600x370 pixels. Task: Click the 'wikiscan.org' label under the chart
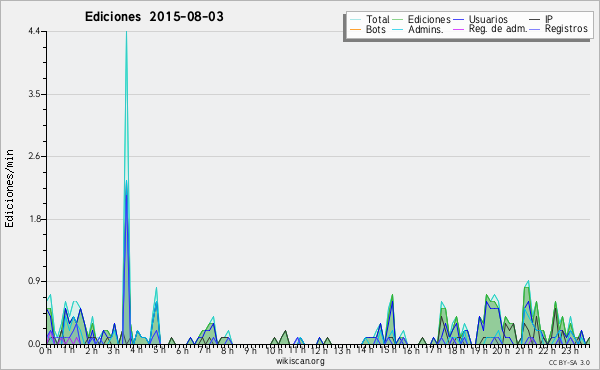tap(300, 361)
